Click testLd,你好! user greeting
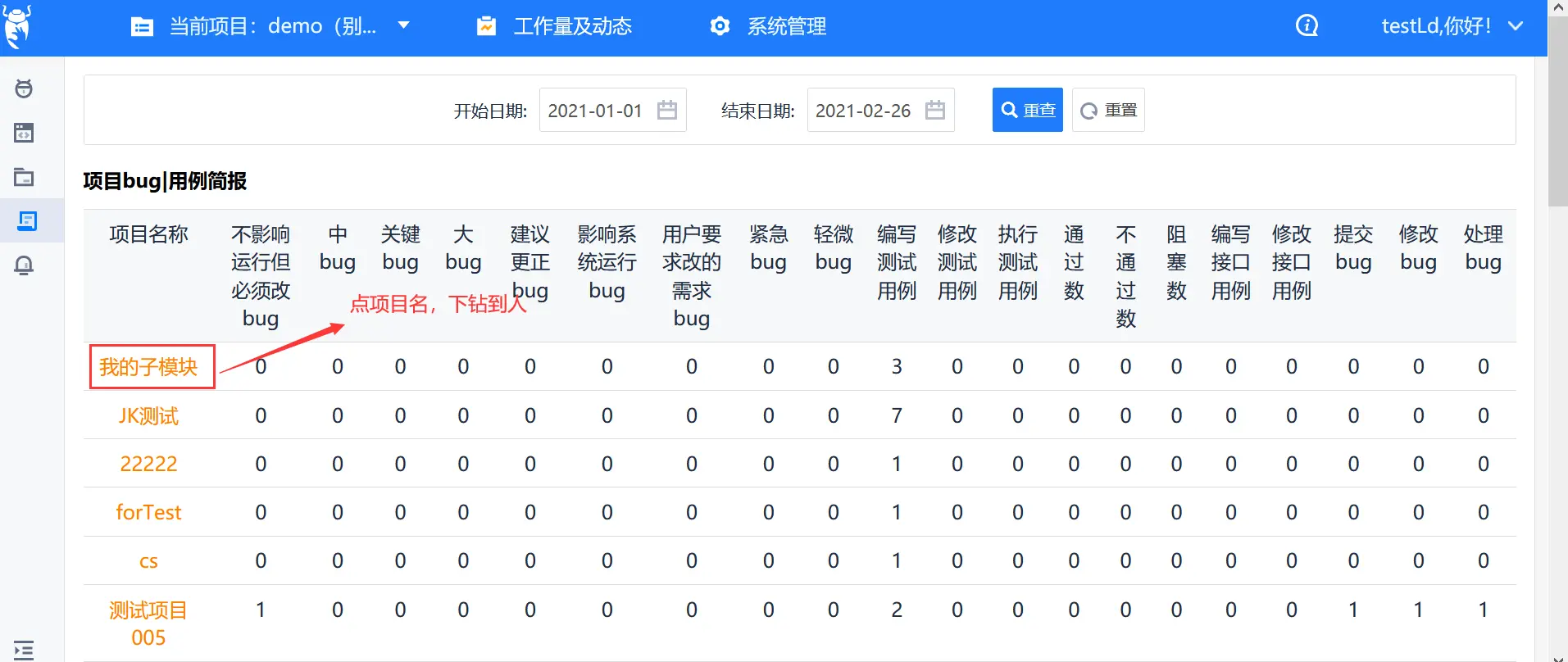The image size is (1568, 662). (1436, 26)
